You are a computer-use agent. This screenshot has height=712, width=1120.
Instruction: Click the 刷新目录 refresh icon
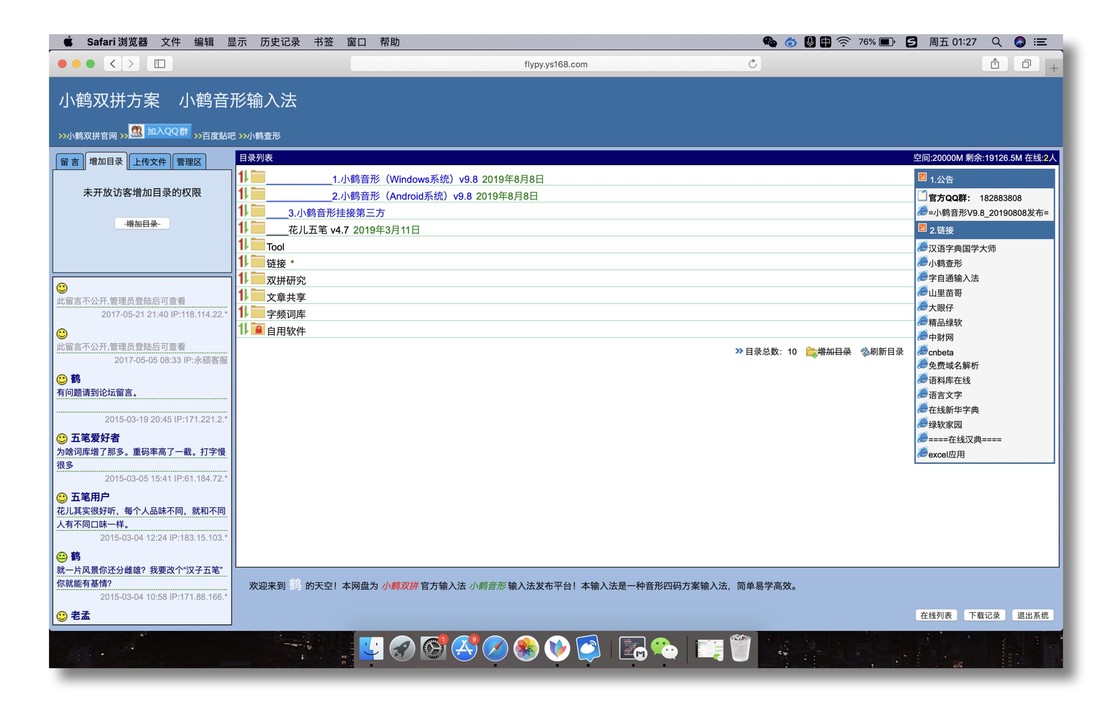[x=865, y=352]
